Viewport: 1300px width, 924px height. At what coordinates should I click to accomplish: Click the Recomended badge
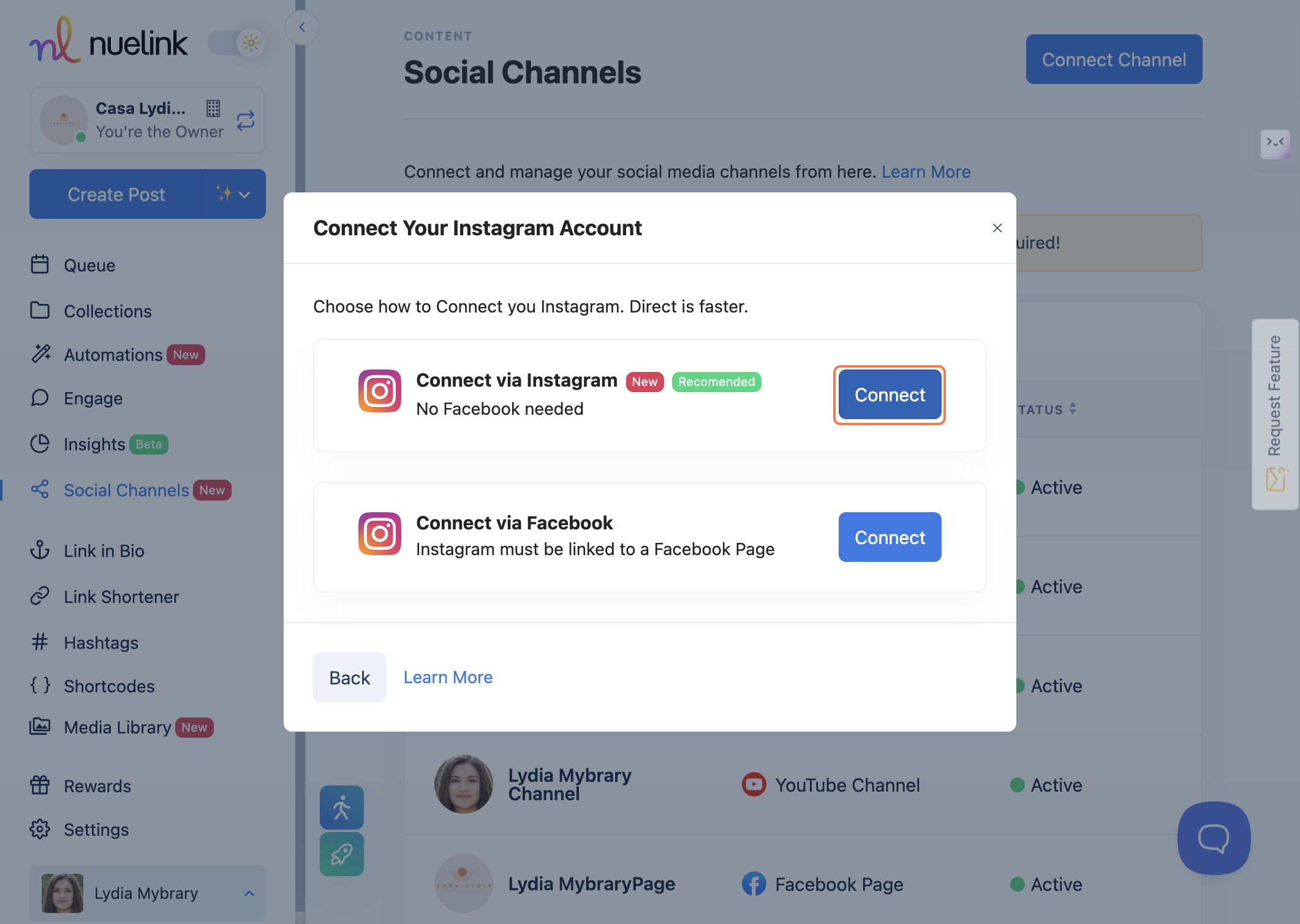point(716,382)
